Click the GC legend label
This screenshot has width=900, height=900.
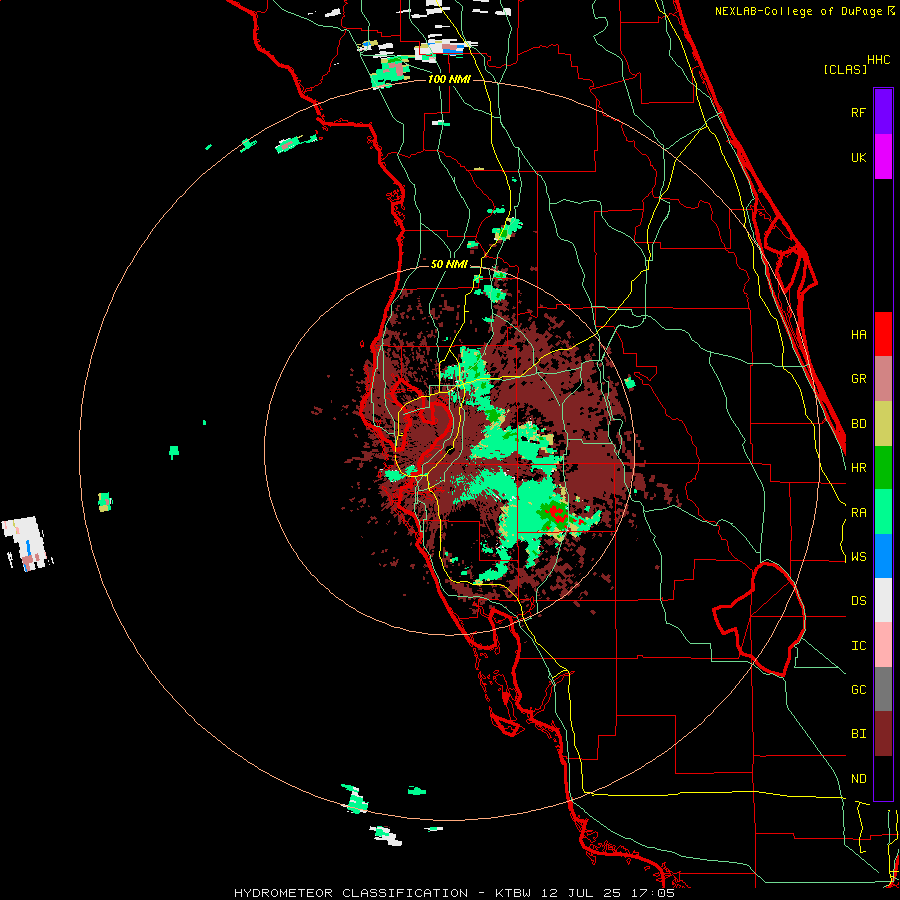coord(858,690)
